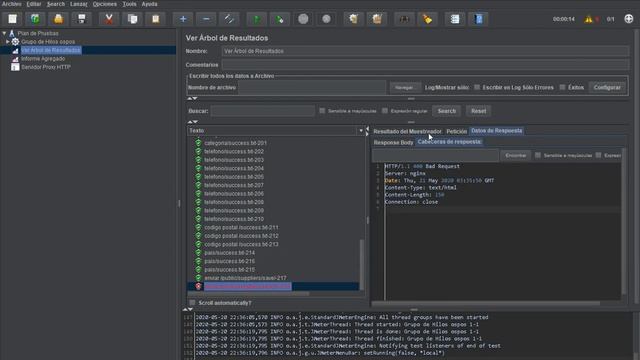Click the response headers horizontal scrollbar
This screenshot has height=360, width=640.
pos(486,303)
